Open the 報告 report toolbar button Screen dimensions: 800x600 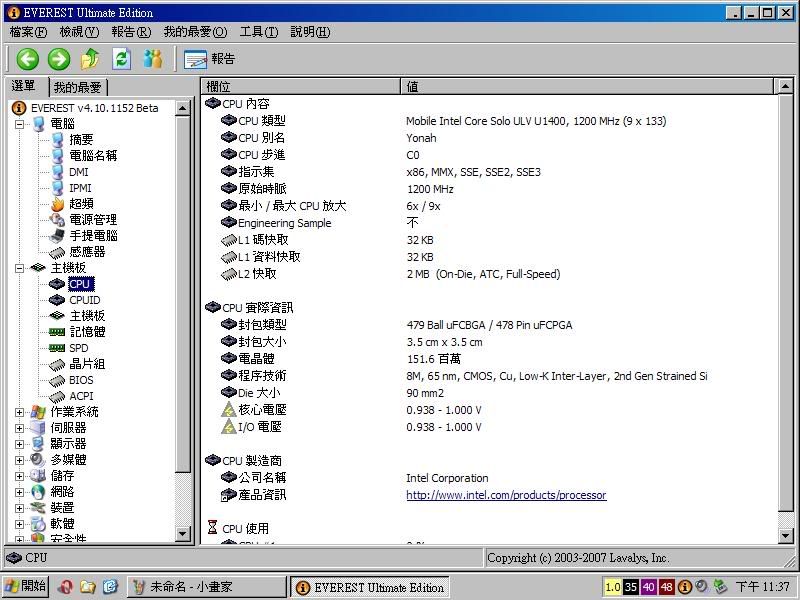[209, 59]
